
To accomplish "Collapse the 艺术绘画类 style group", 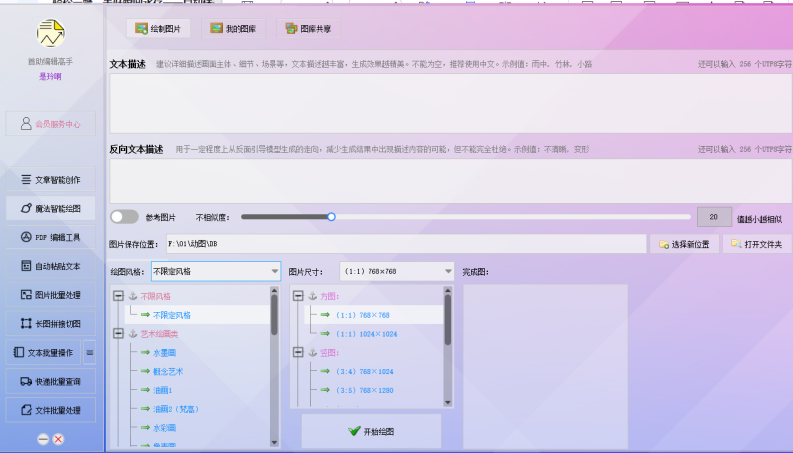I will click(x=118, y=334).
